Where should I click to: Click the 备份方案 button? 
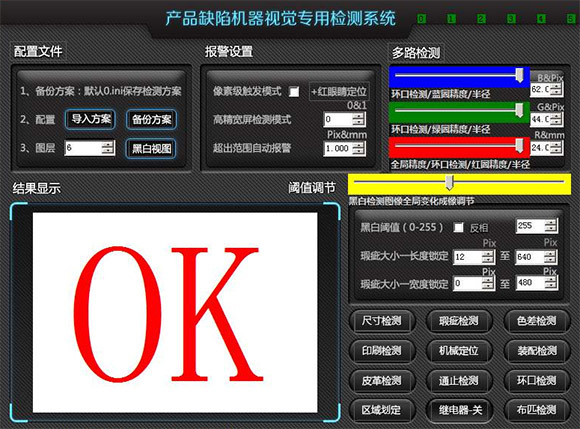tap(151, 119)
